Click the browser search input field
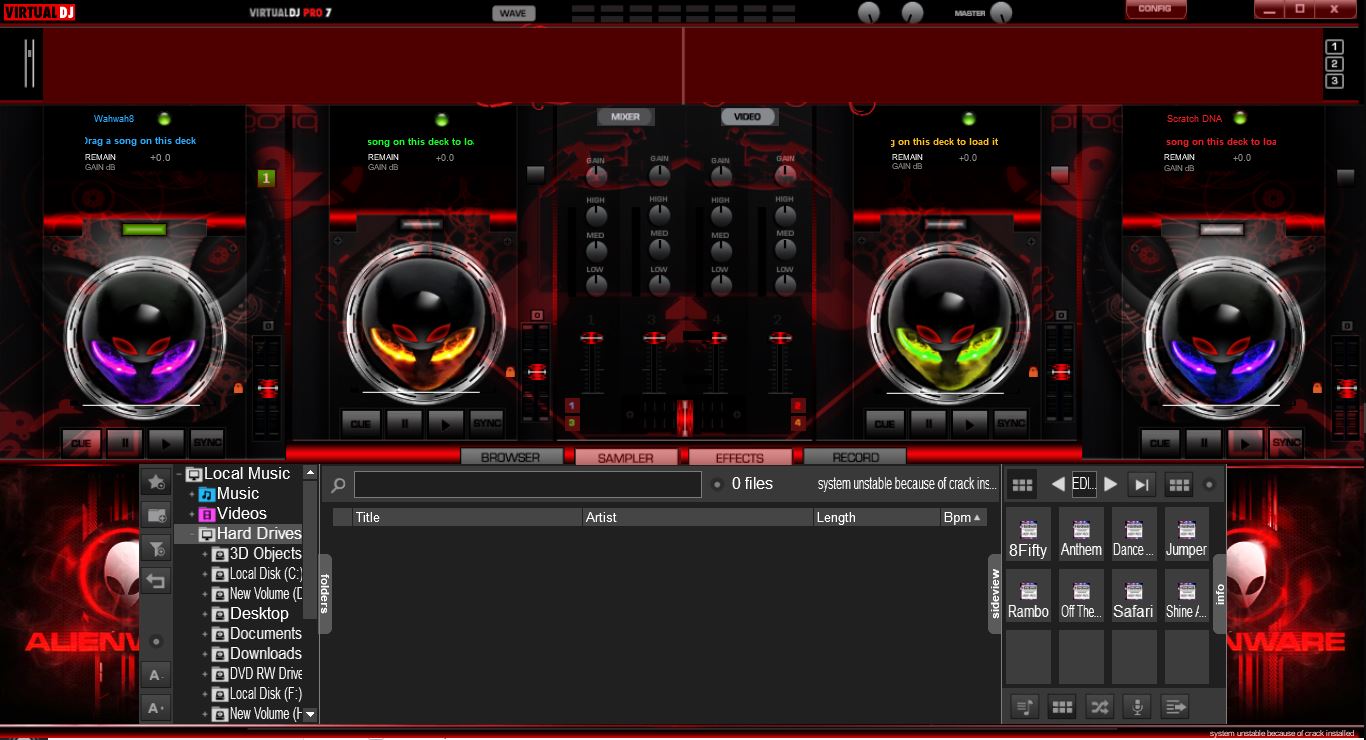 (x=528, y=485)
